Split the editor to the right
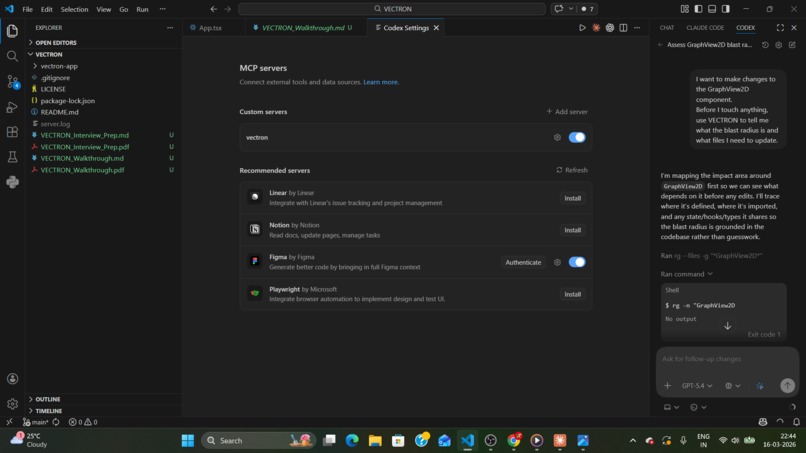 click(623, 28)
